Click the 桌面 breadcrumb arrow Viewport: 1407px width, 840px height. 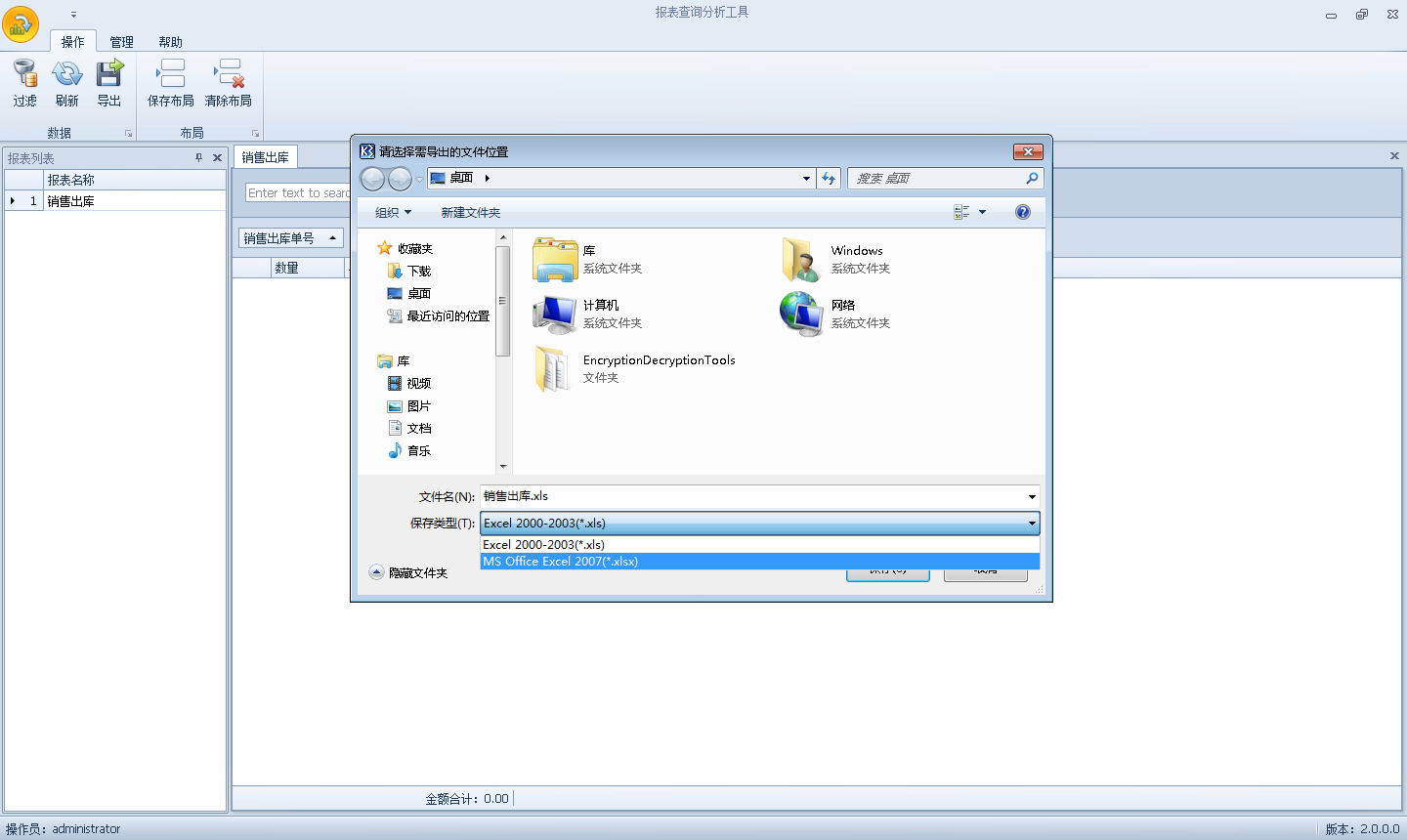pos(487,178)
